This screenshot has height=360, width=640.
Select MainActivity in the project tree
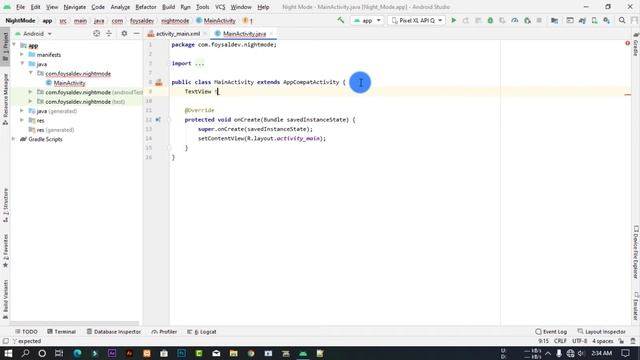pyautogui.click(x=69, y=83)
